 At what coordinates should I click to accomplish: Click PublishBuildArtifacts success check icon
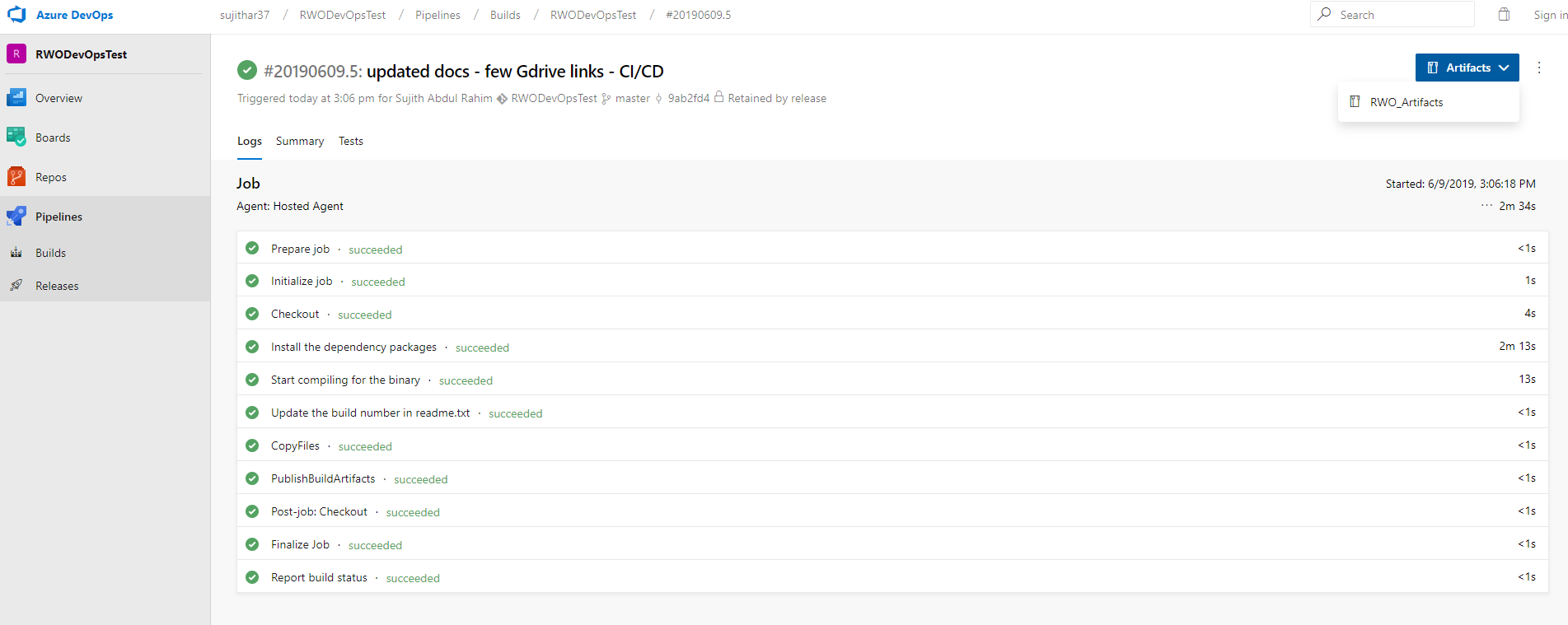252,478
